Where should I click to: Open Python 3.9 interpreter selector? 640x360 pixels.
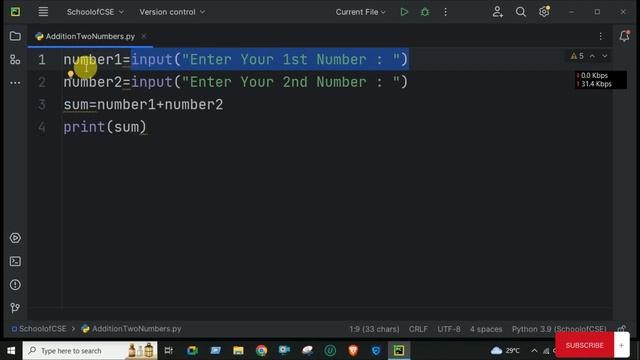[x=559, y=329]
